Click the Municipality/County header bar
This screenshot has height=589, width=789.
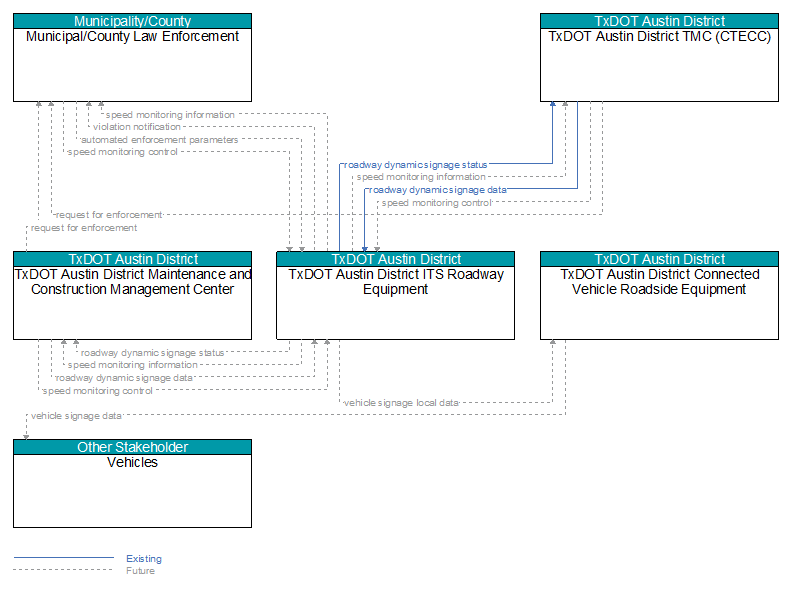coord(132,21)
